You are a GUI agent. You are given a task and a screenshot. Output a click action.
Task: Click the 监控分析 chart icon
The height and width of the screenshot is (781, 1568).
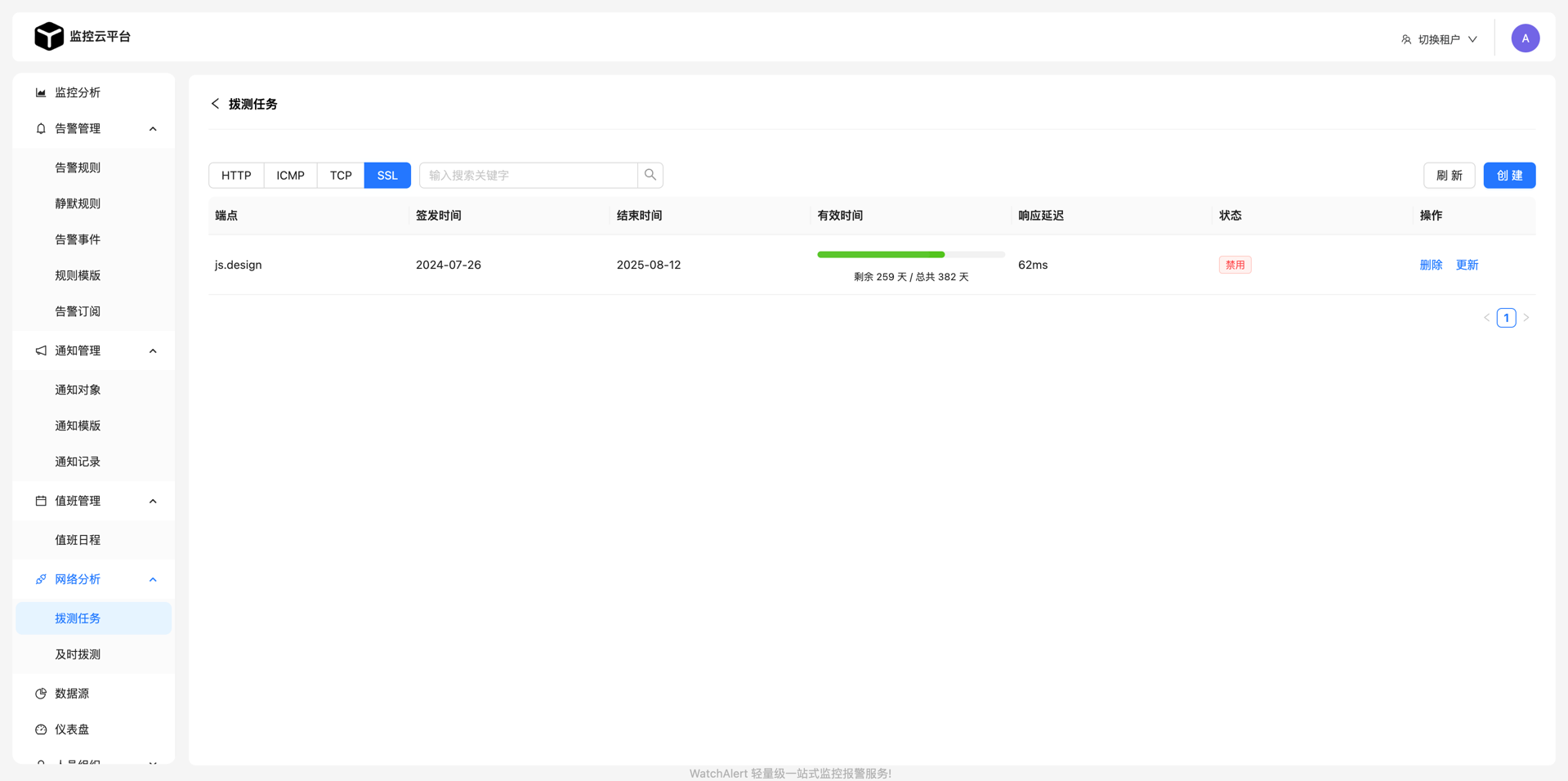point(41,92)
